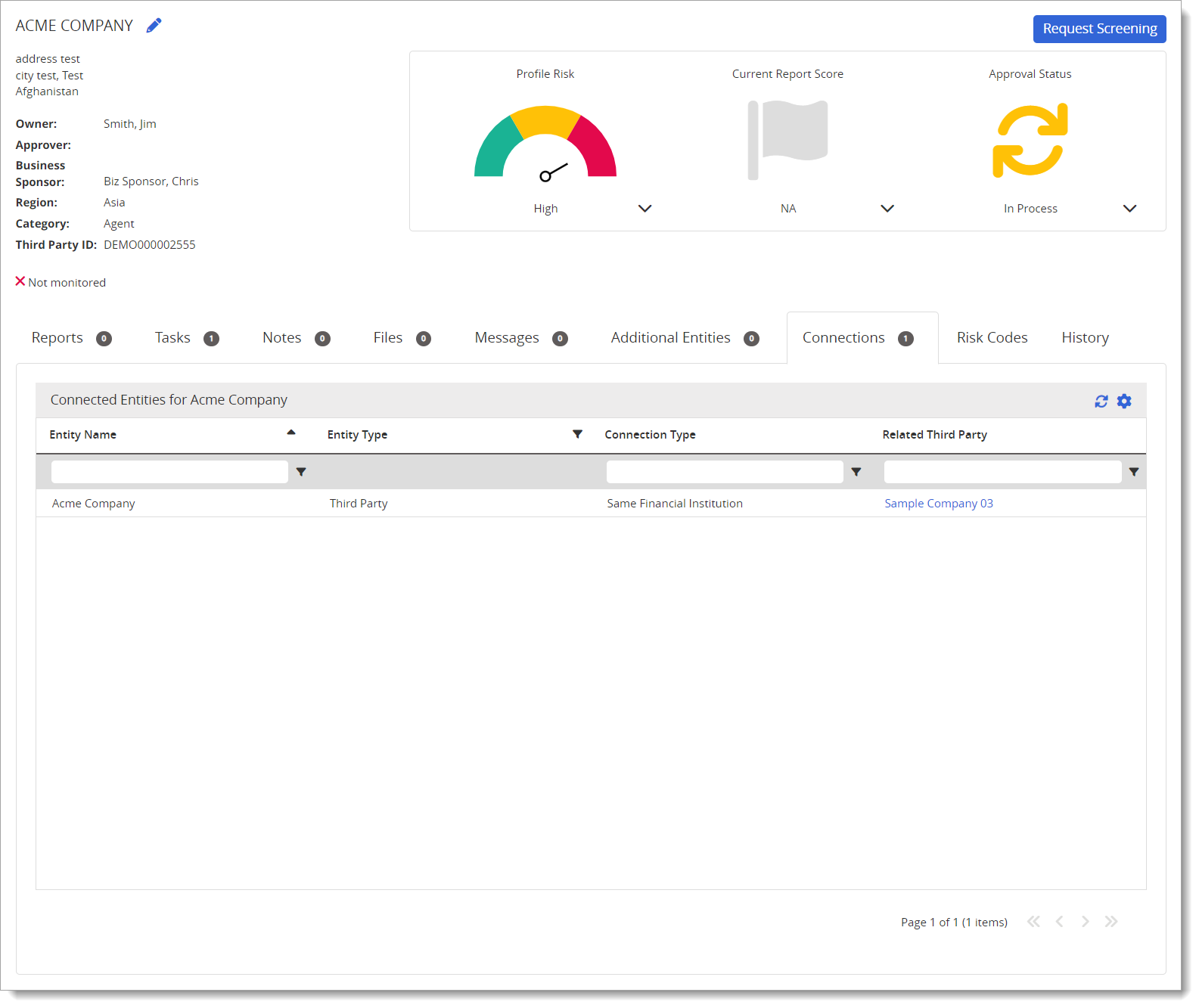Click the Entity Name filter funnel icon
1199x1008 pixels.
click(301, 472)
